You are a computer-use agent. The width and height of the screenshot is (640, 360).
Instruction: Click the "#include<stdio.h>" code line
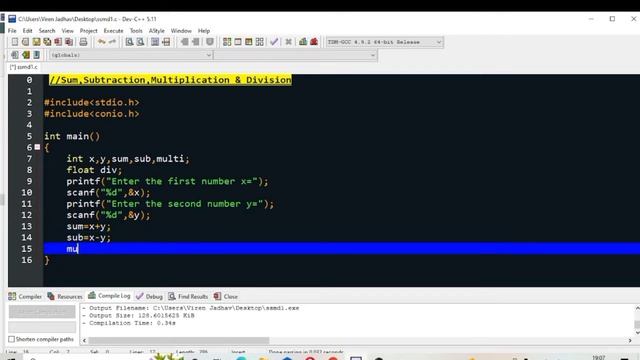(x=91, y=102)
